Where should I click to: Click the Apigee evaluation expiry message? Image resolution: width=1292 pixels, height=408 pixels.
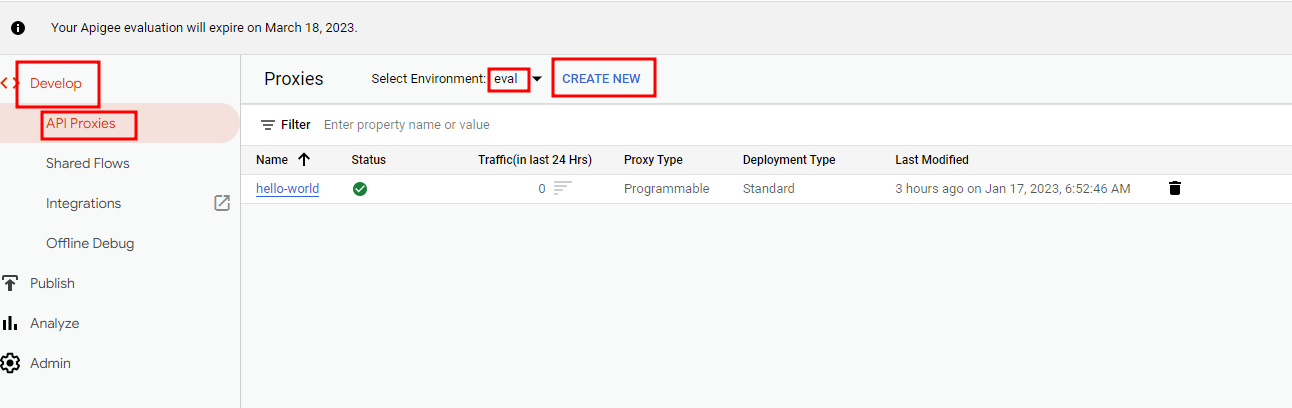point(204,28)
